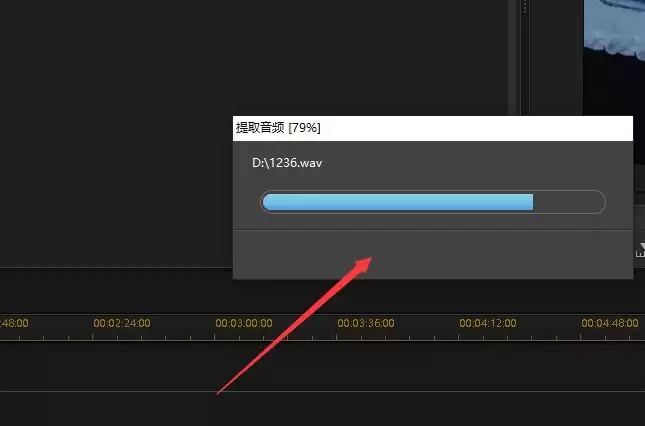This screenshot has height=426, width=645.
Task: Jump to 00:02:24:00 on the timeline ruler
Action: [x=122, y=323]
